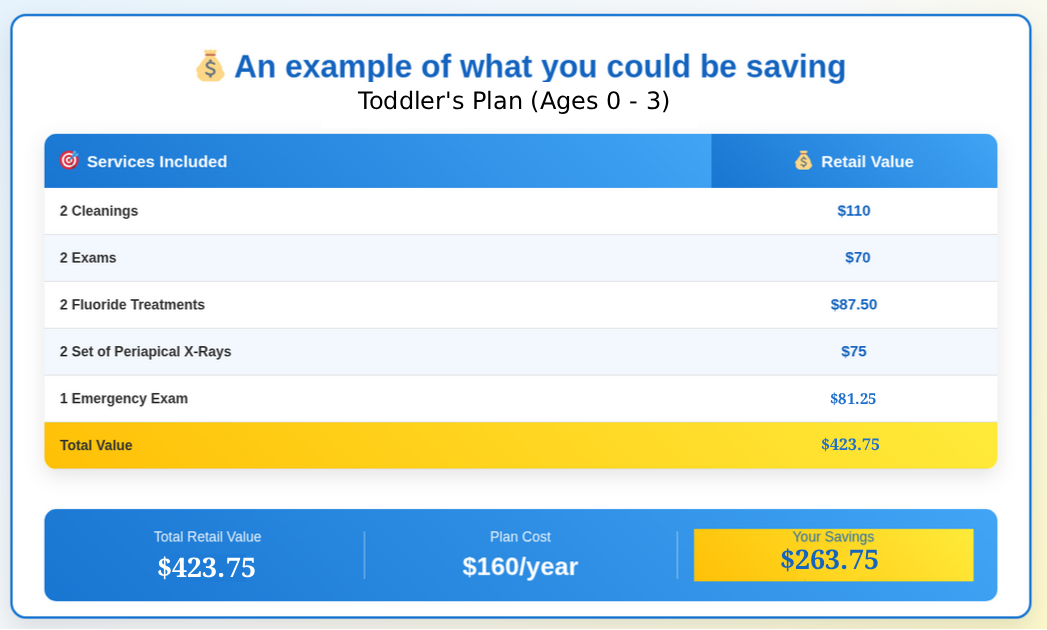Click the Toddler's Plan (Ages 0 - 3) subtitle
This screenshot has width=1047, height=630.
[513, 101]
